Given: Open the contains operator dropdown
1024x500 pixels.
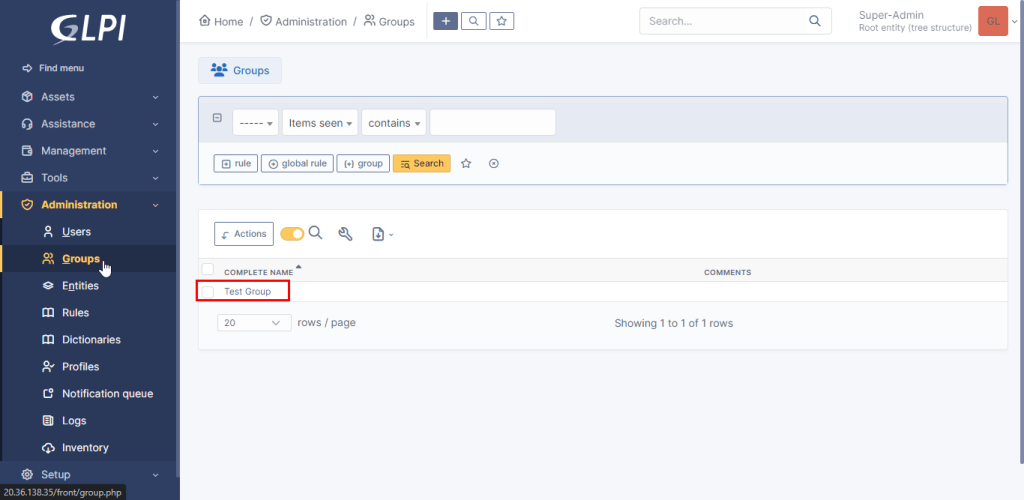Looking at the screenshot, I should point(394,123).
